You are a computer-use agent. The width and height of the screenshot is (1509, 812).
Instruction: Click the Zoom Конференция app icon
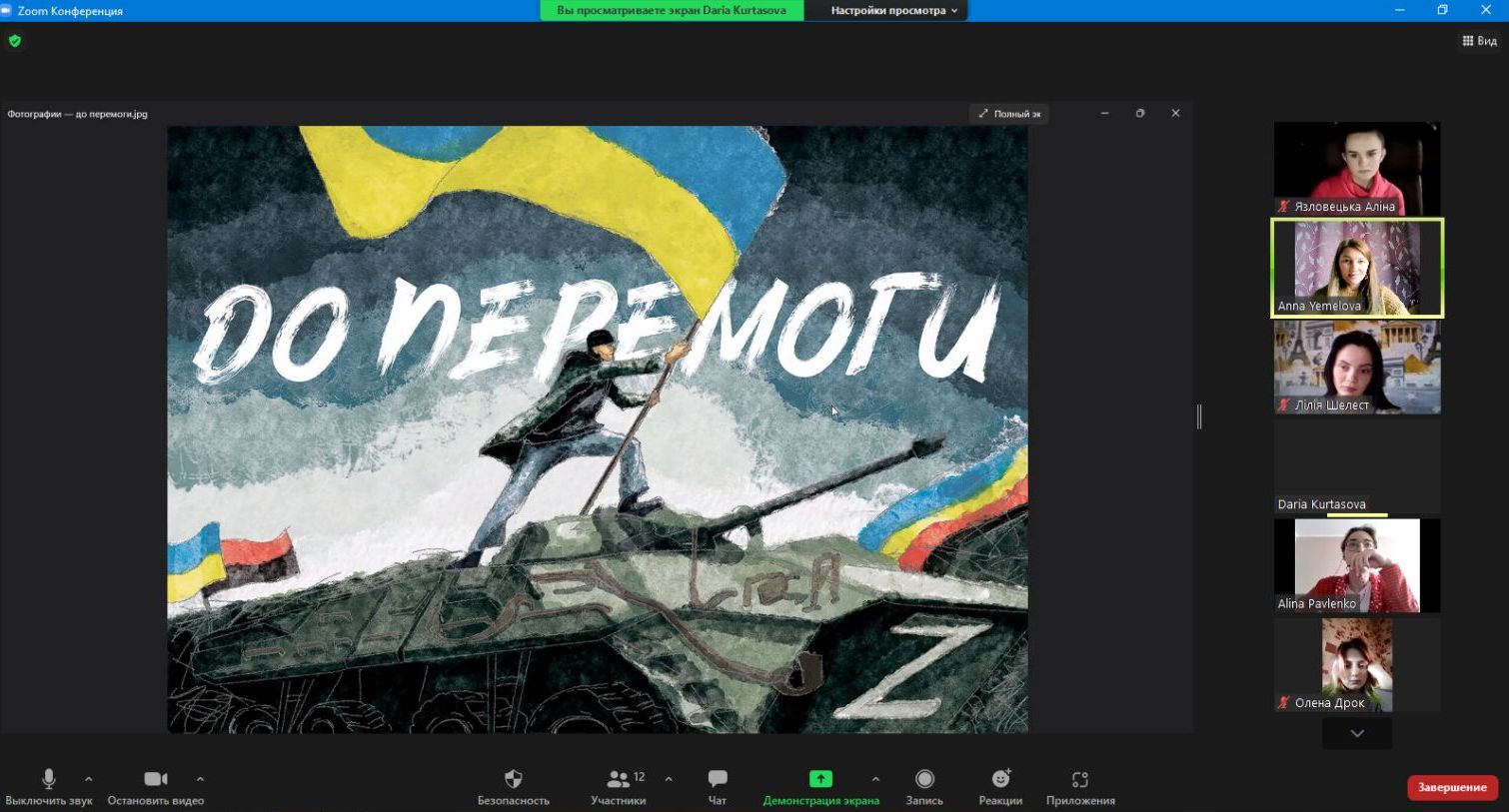tap(6, 11)
